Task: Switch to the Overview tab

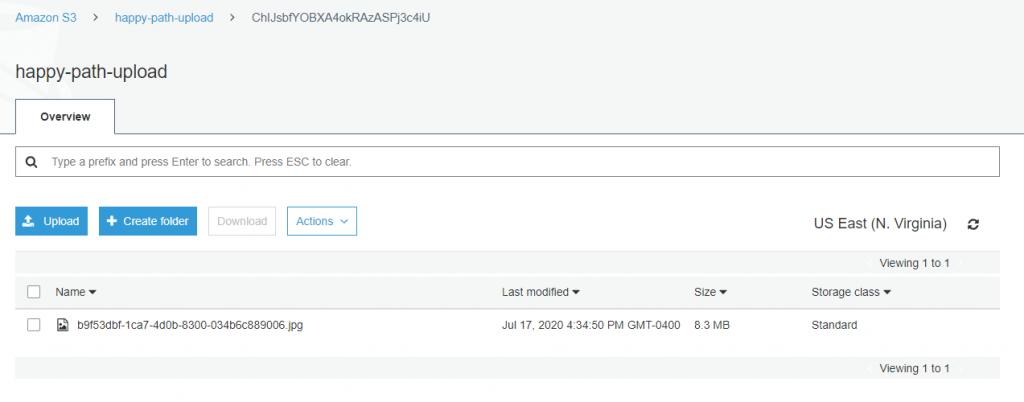Action: point(65,117)
